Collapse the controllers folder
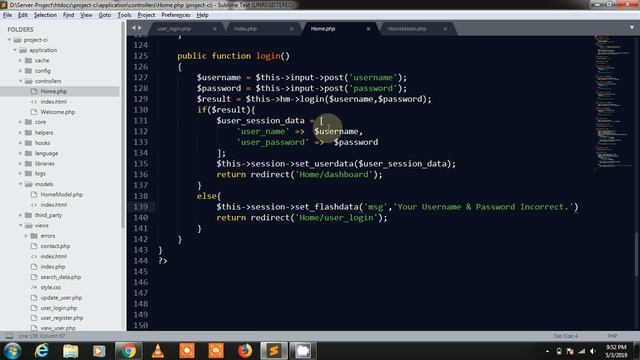 coord(20,81)
